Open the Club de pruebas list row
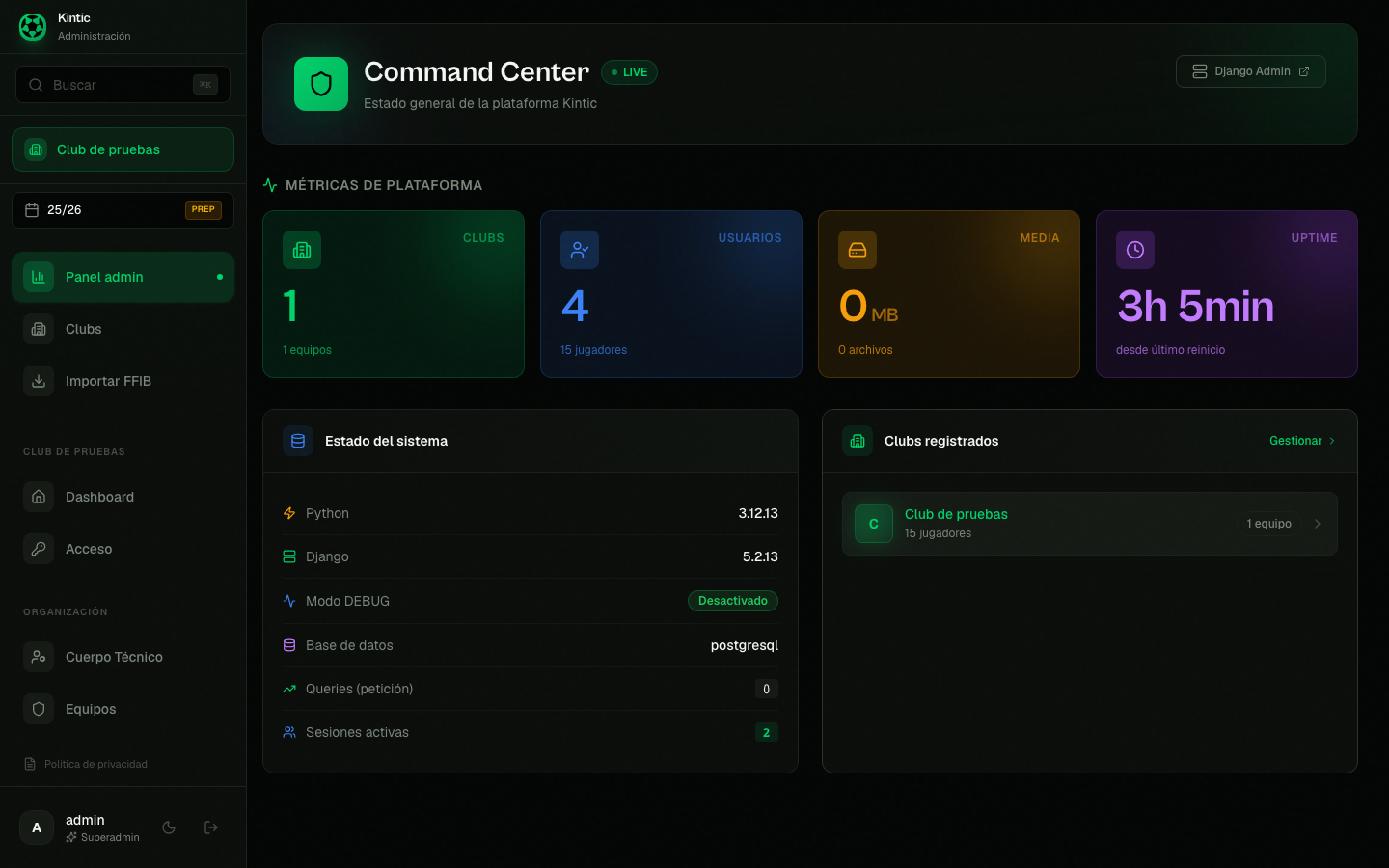The width and height of the screenshot is (1389, 868). [x=1090, y=524]
